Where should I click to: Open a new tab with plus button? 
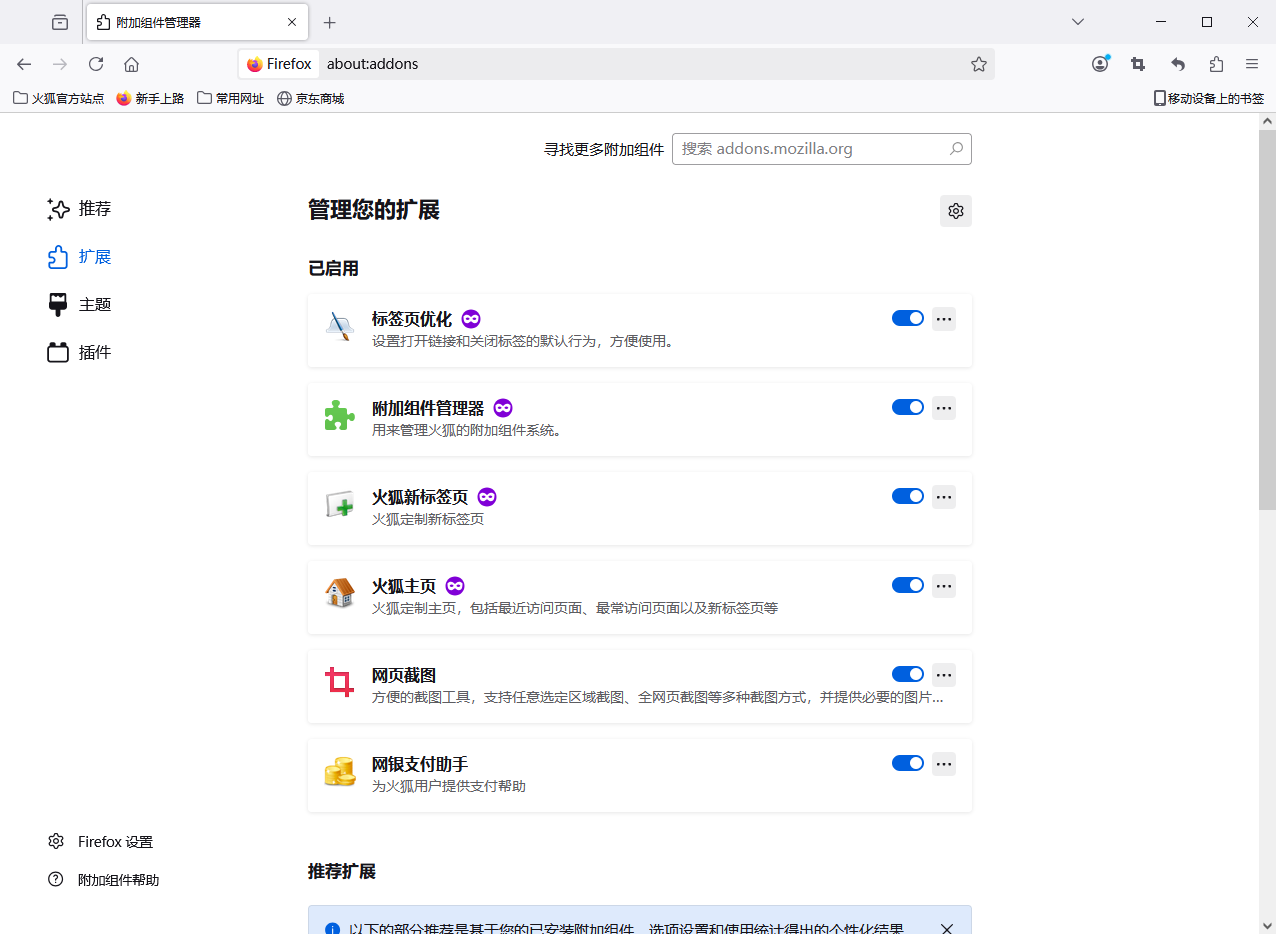[330, 22]
